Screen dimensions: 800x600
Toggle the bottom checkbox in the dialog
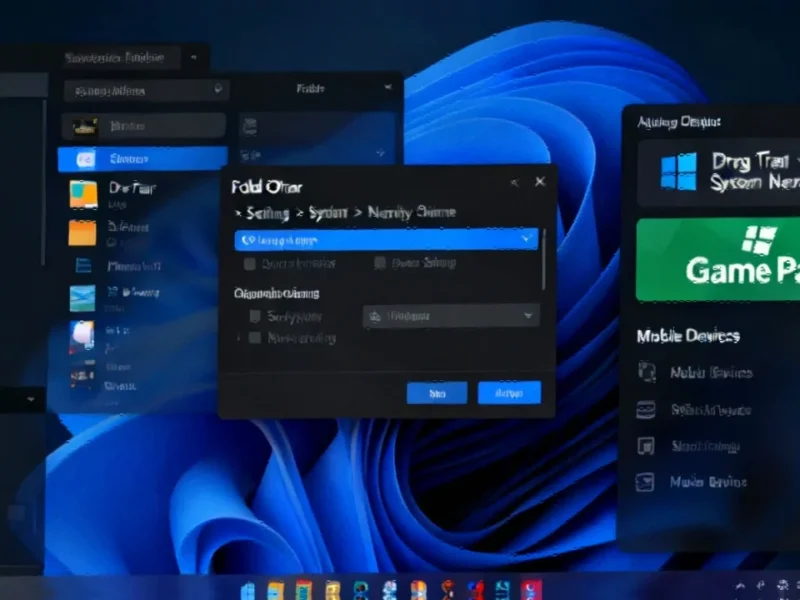pos(254,338)
